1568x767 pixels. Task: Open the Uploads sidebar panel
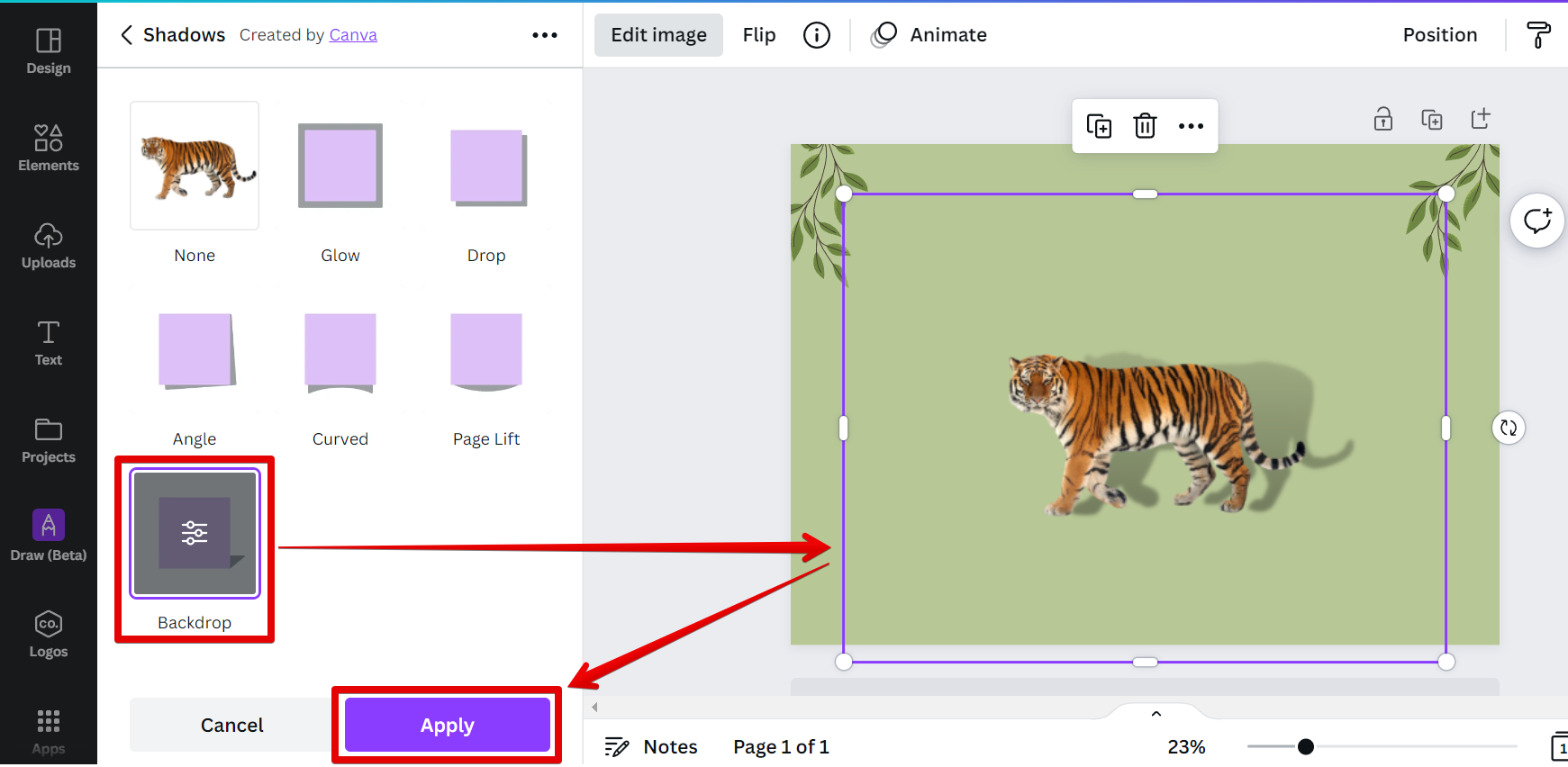[x=49, y=245]
